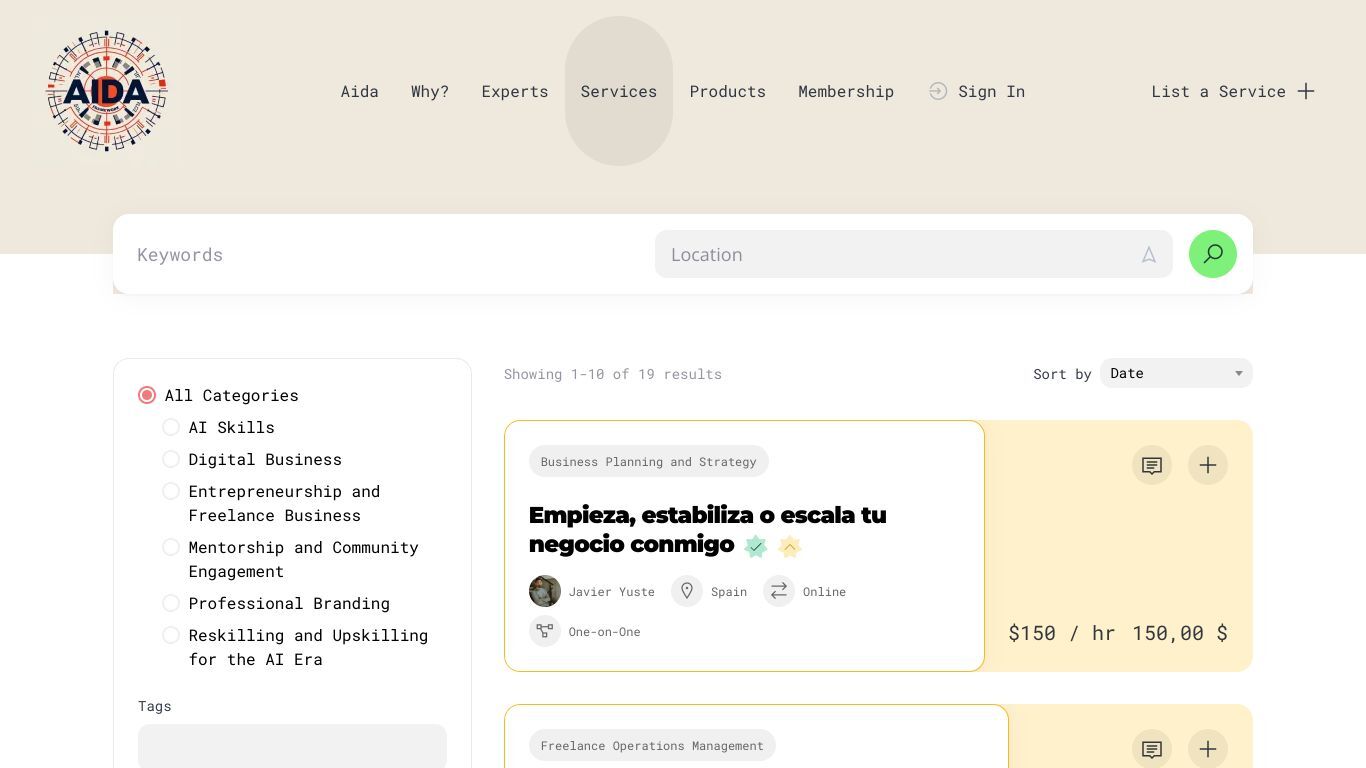Open Empieza, estabiliza o escala listing title
Screen dimensions: 1366x768
click(x=707, y=529)
